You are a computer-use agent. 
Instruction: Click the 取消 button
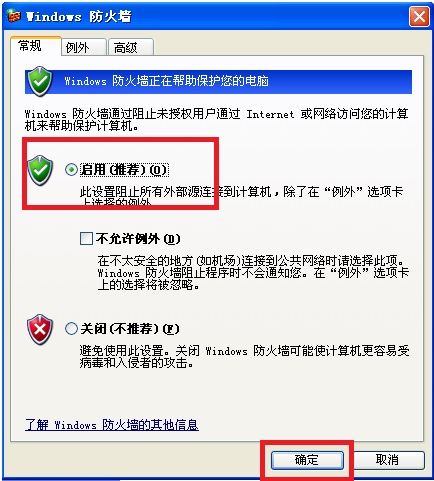point(387,460)
